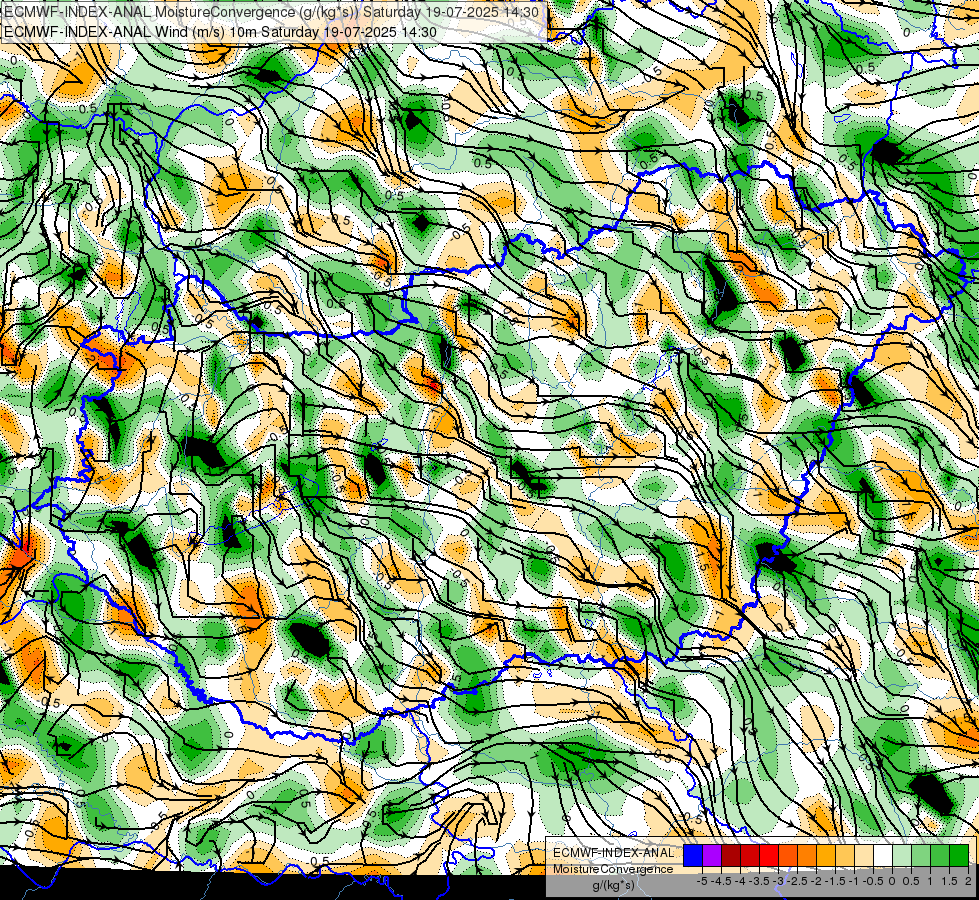Click the '-1.5' legend tick value
The width and height of the screenshot is (979, 900).
(x=835, y=881)
